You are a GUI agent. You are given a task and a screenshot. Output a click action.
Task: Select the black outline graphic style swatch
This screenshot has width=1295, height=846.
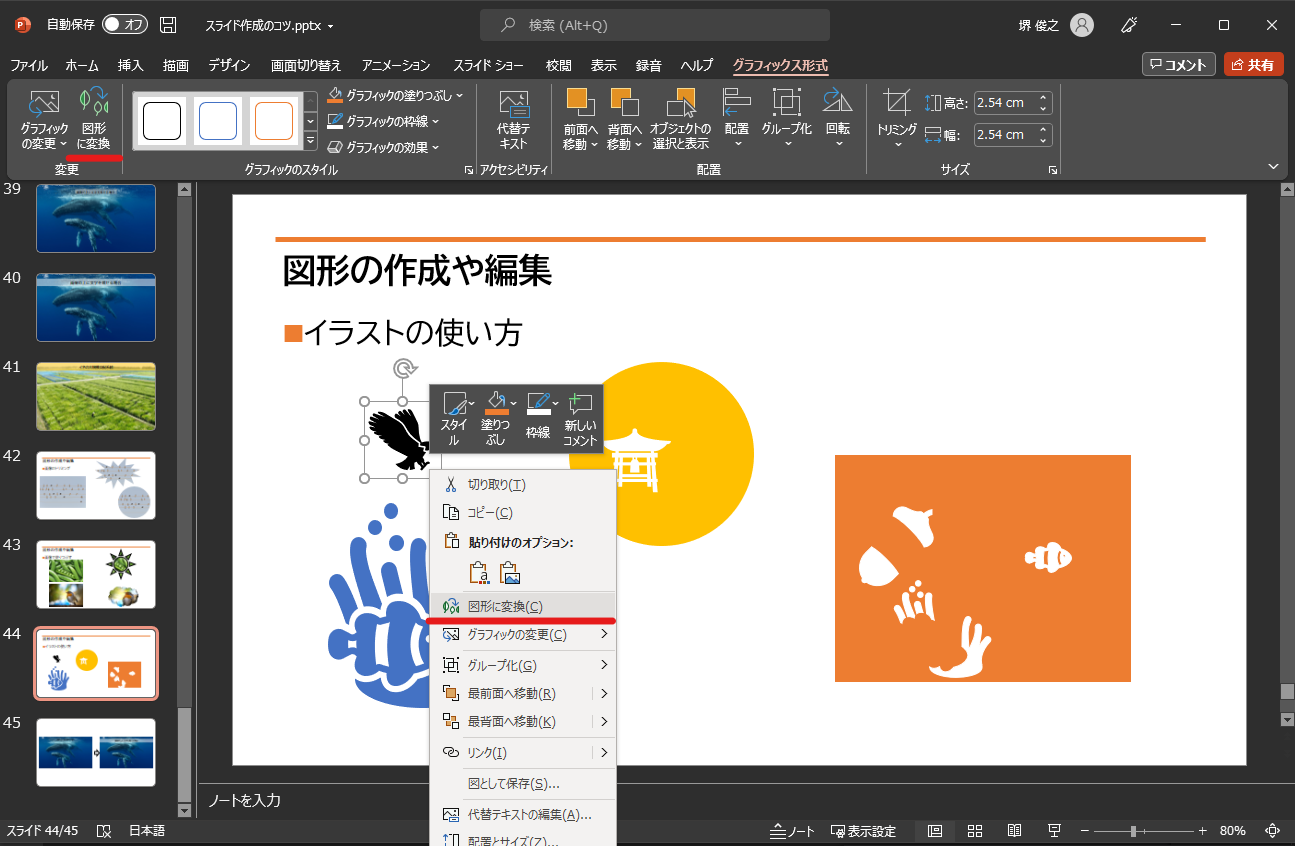[162, 120]
